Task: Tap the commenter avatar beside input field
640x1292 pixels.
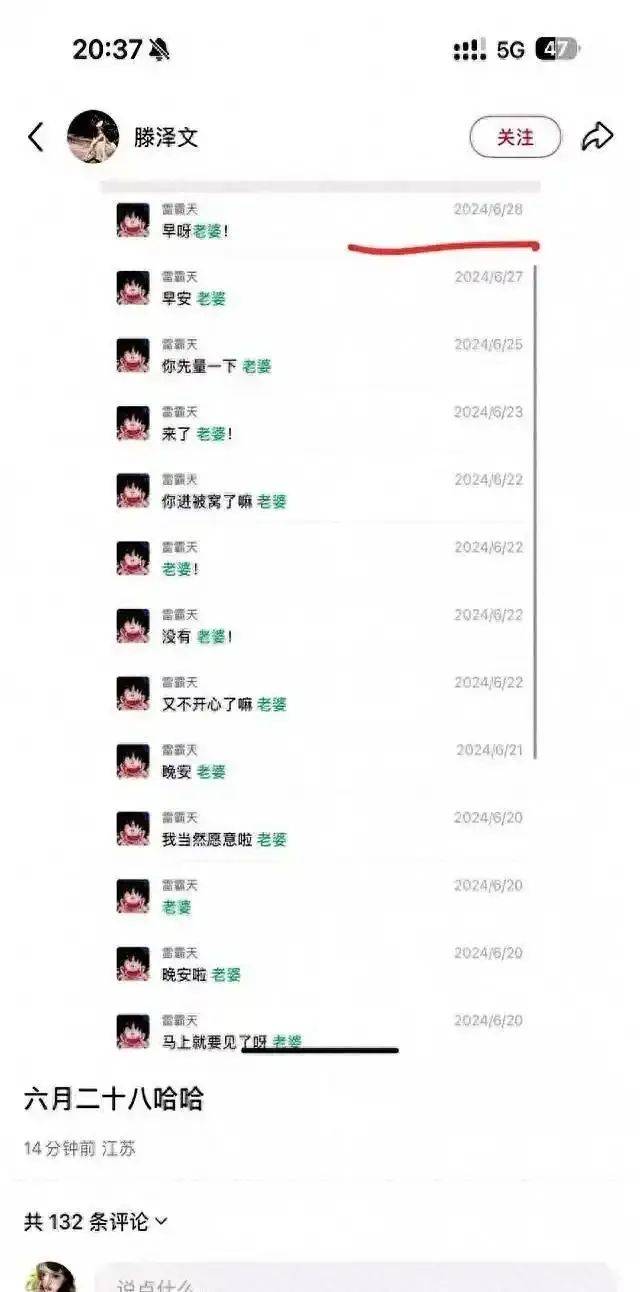Action: pyautogui.click(x=50, y=1278)
